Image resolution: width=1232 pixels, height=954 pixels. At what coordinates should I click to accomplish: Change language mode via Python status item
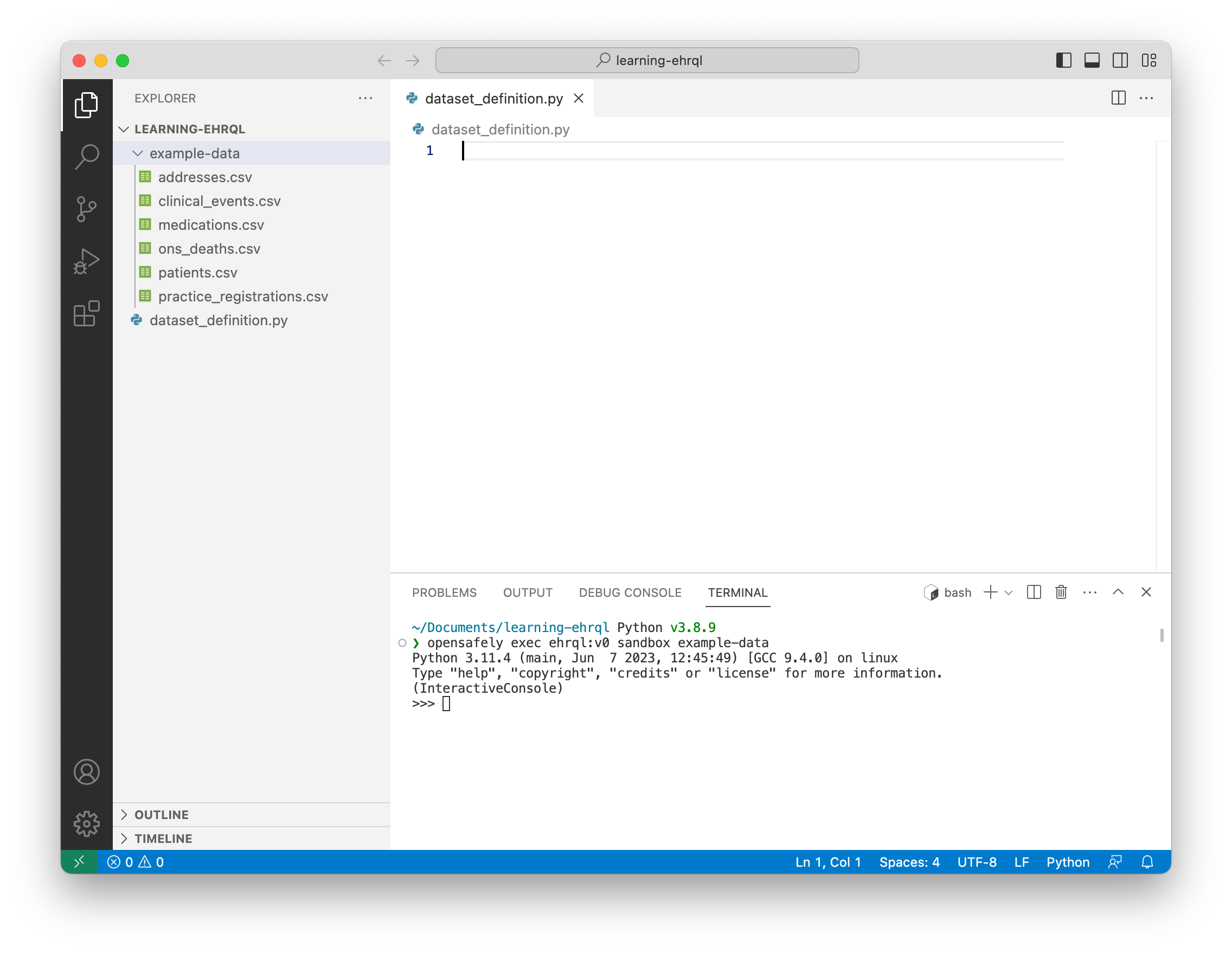[1067, 861]
